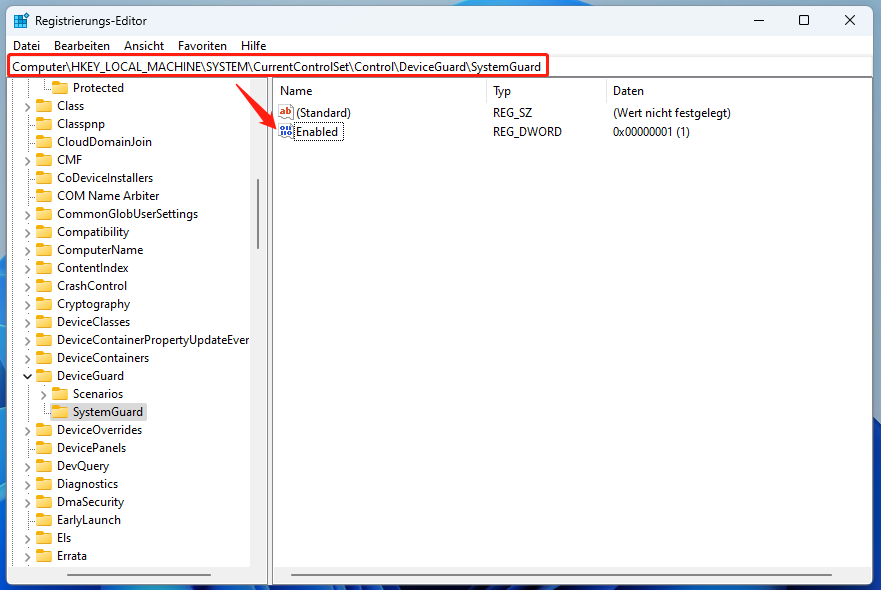Click the tree pane vertical scrollbar thumb
Screen dimensions: 881x590
coord(258,214)
